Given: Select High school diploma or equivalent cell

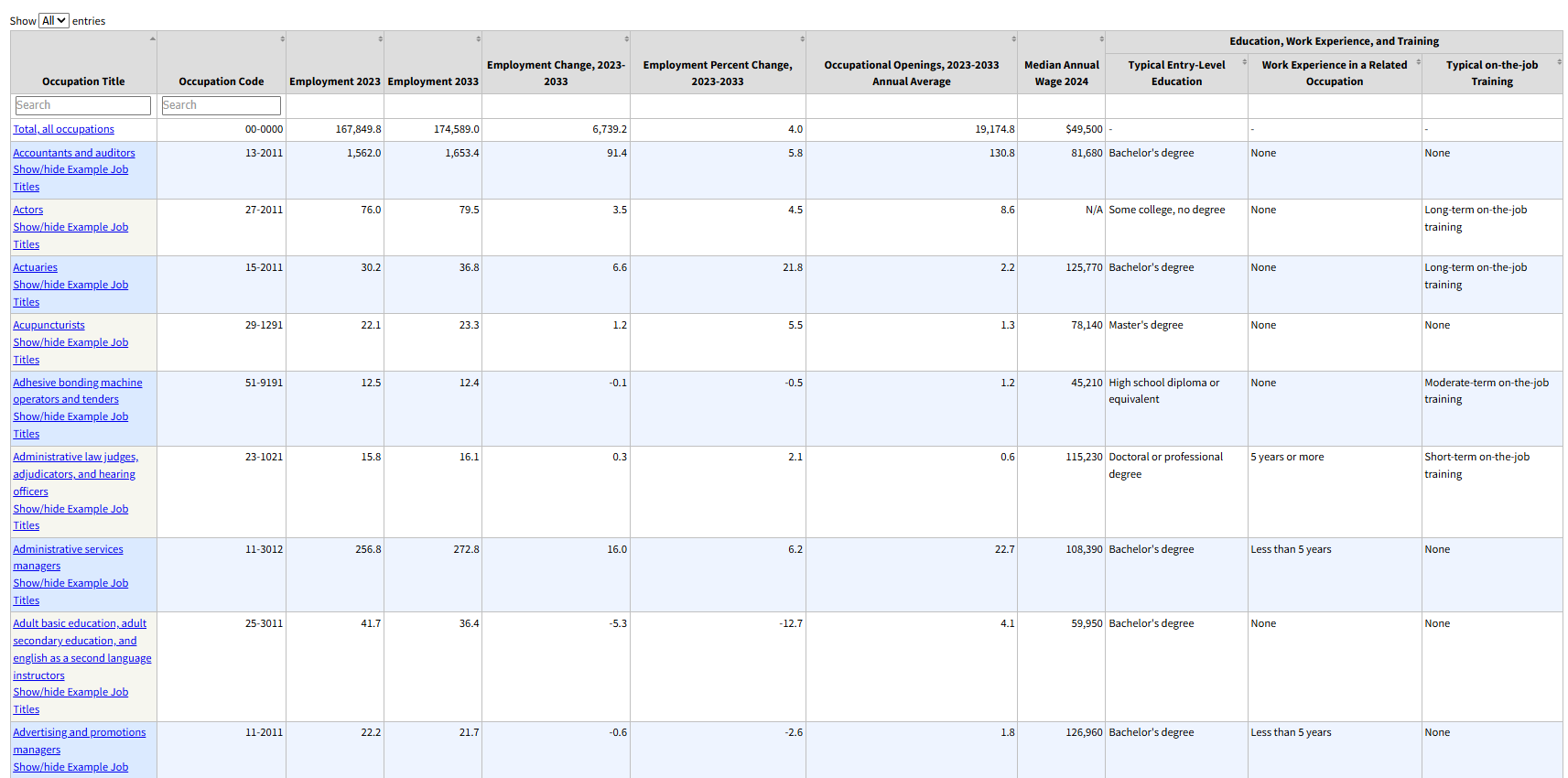Looking at the screenshot, I should coord(1176,408).
